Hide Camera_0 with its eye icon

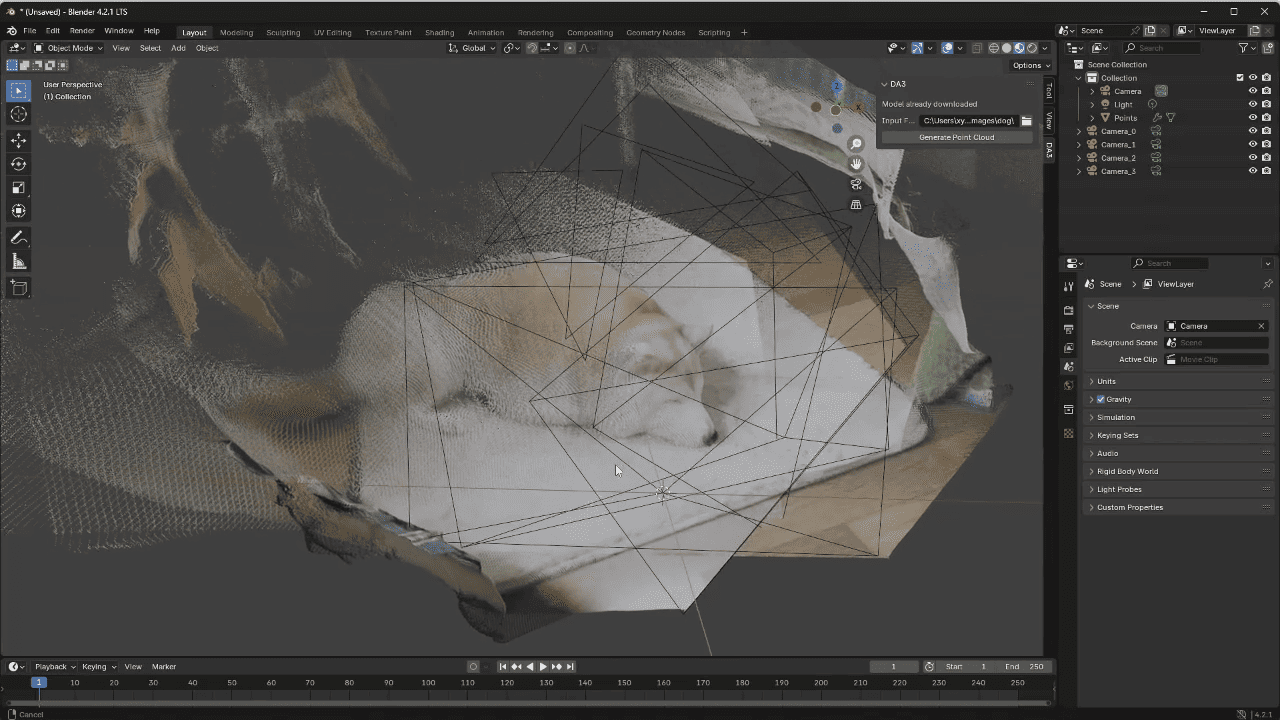pyautogui.click(x=1252, y=131)
